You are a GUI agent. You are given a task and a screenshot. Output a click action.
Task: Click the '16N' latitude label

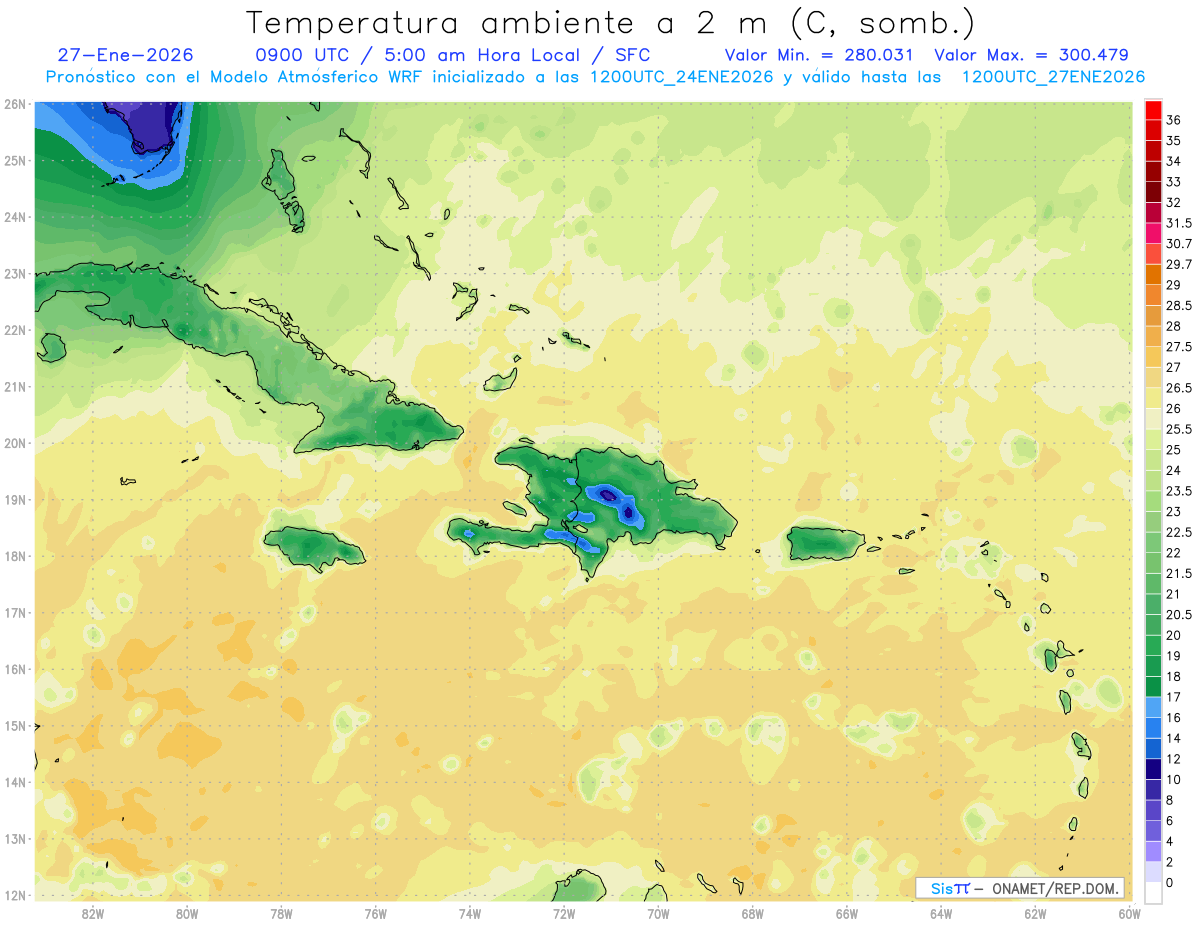click(14, 669)
